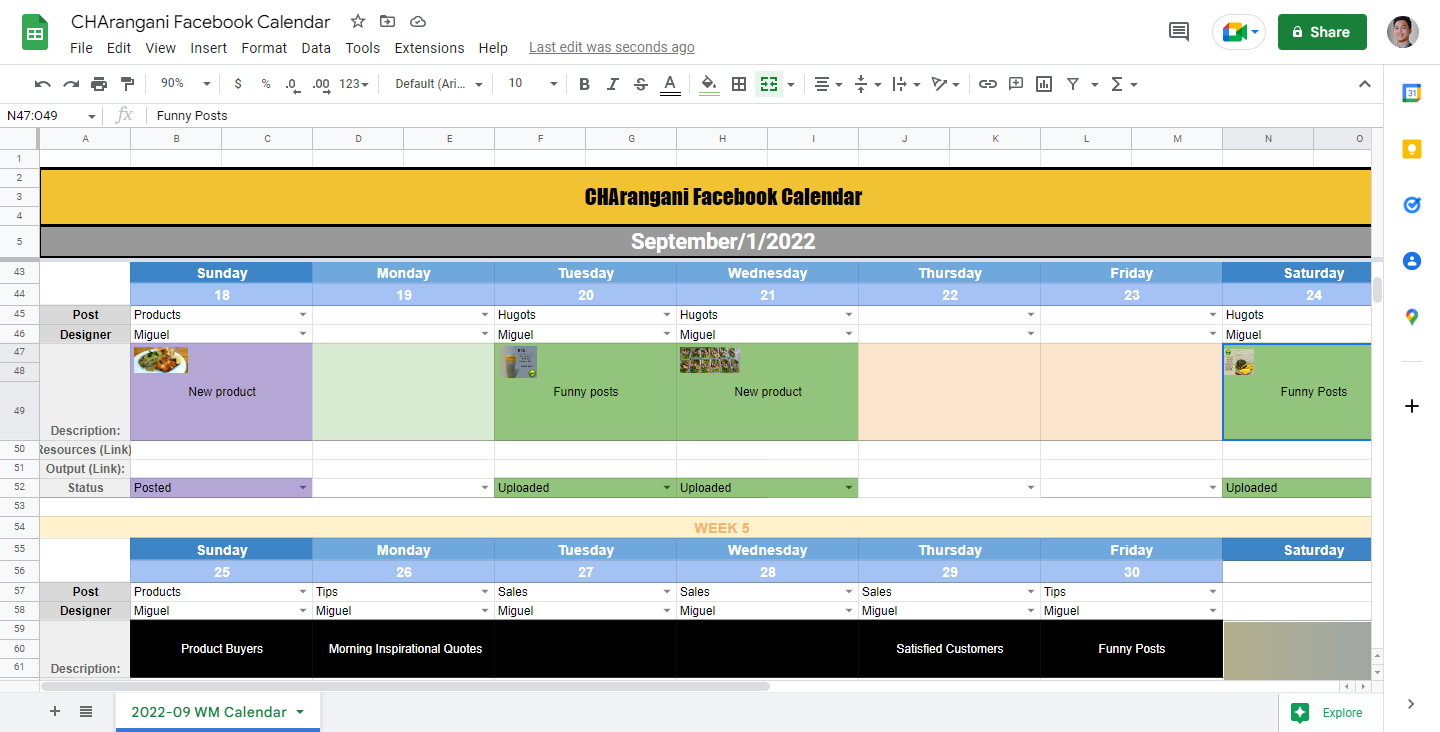1440x732 pixels.
Task: Choose a different font from Default (Arial)
Action: click(439, 84)
